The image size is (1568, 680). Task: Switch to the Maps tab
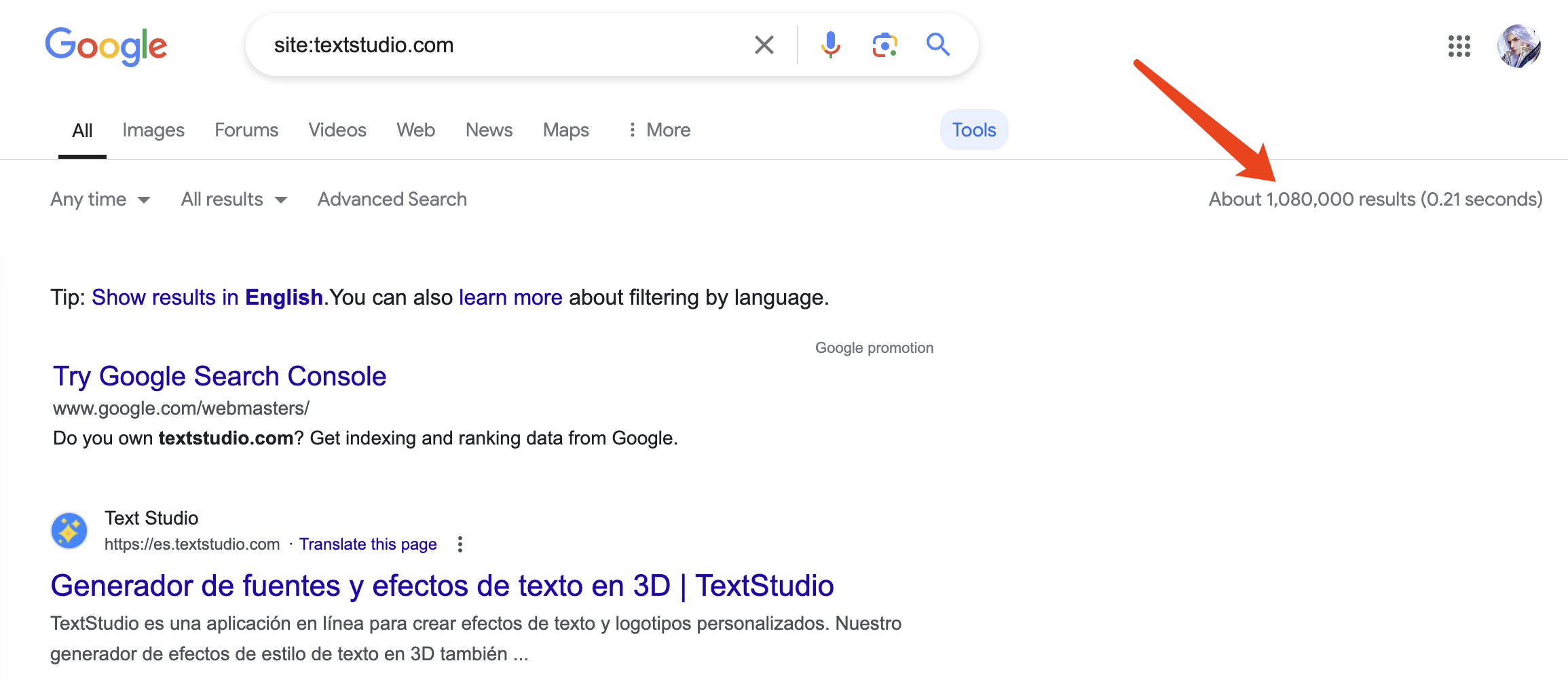(566, 130)
